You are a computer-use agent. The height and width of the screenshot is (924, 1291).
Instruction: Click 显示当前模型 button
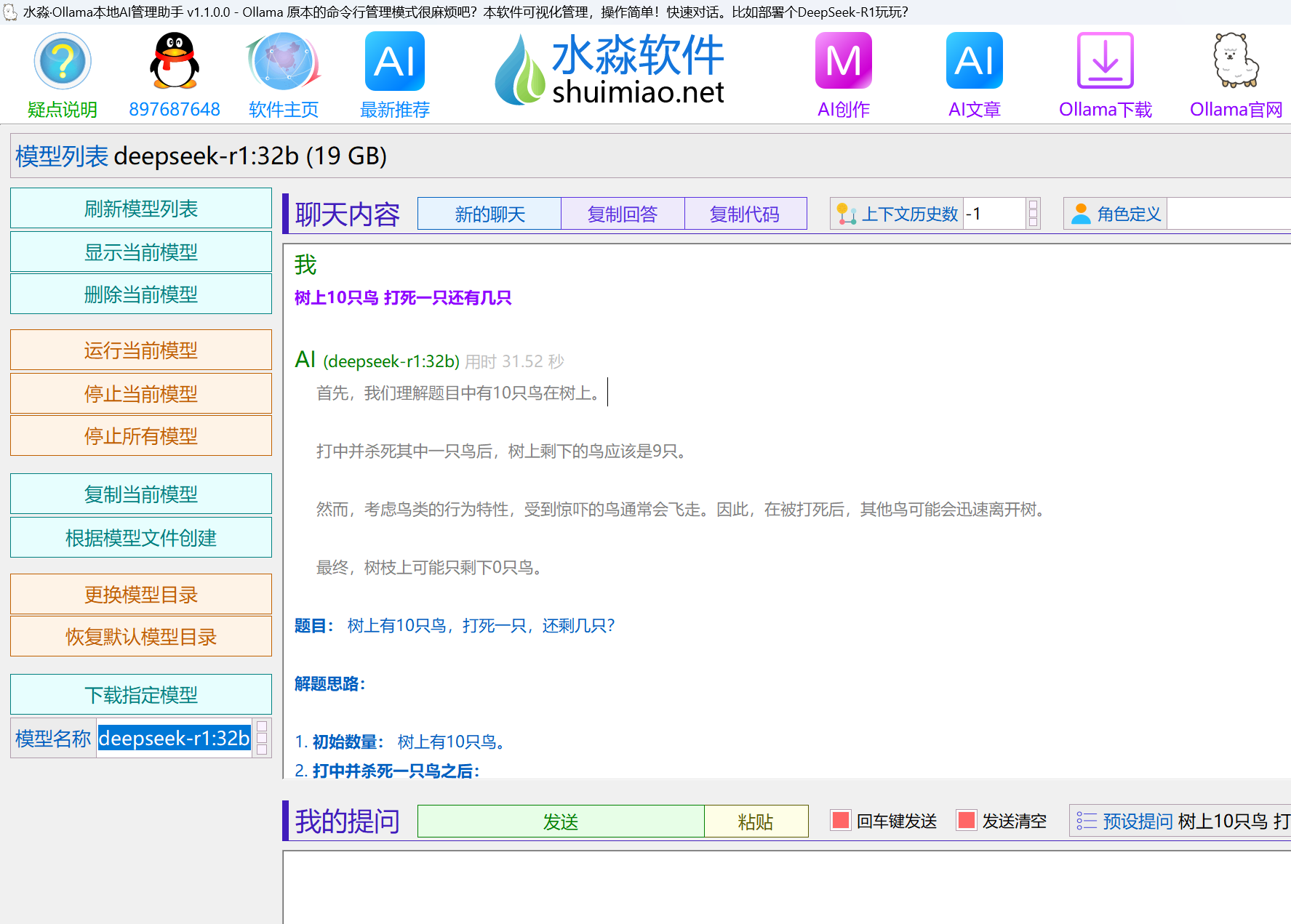141,252
